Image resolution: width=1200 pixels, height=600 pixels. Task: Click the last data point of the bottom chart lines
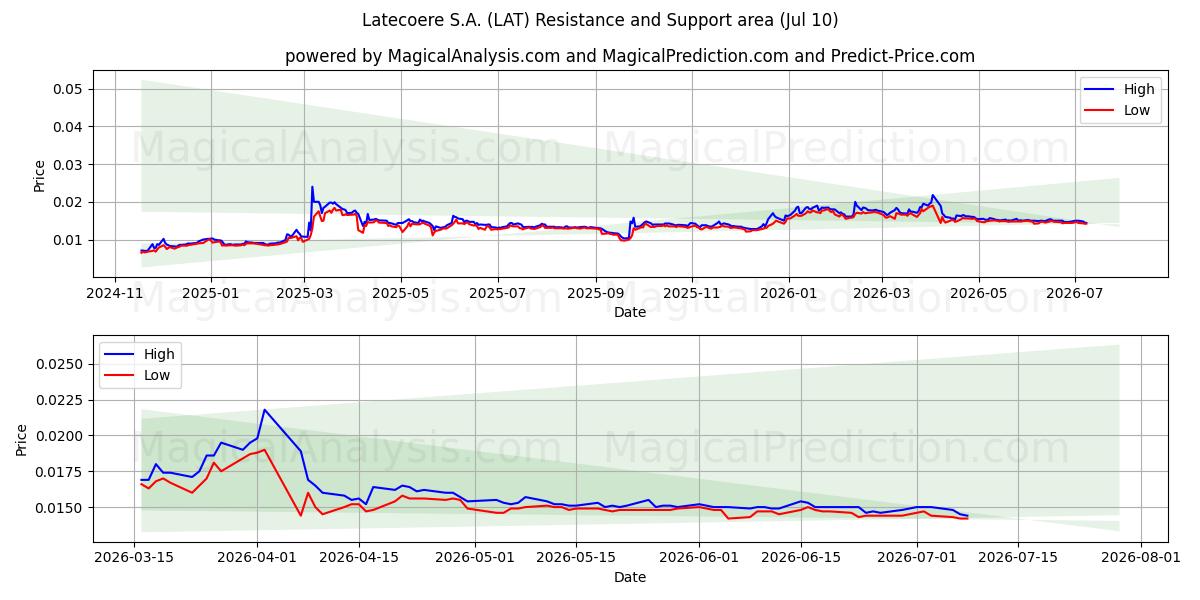(x=967, y=517)
